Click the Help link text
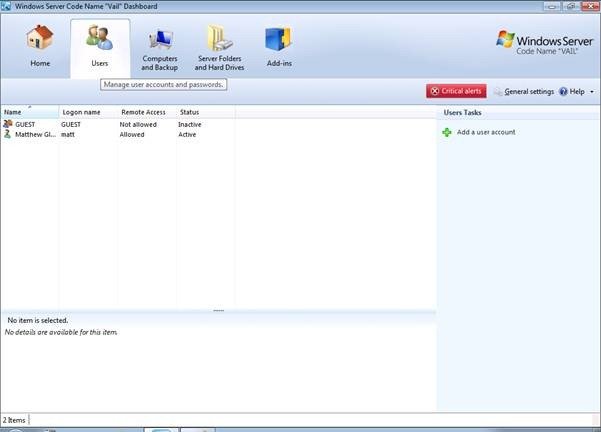Image resolution: width=601 pixels, height=432 pixels. [x=577, y=92]
